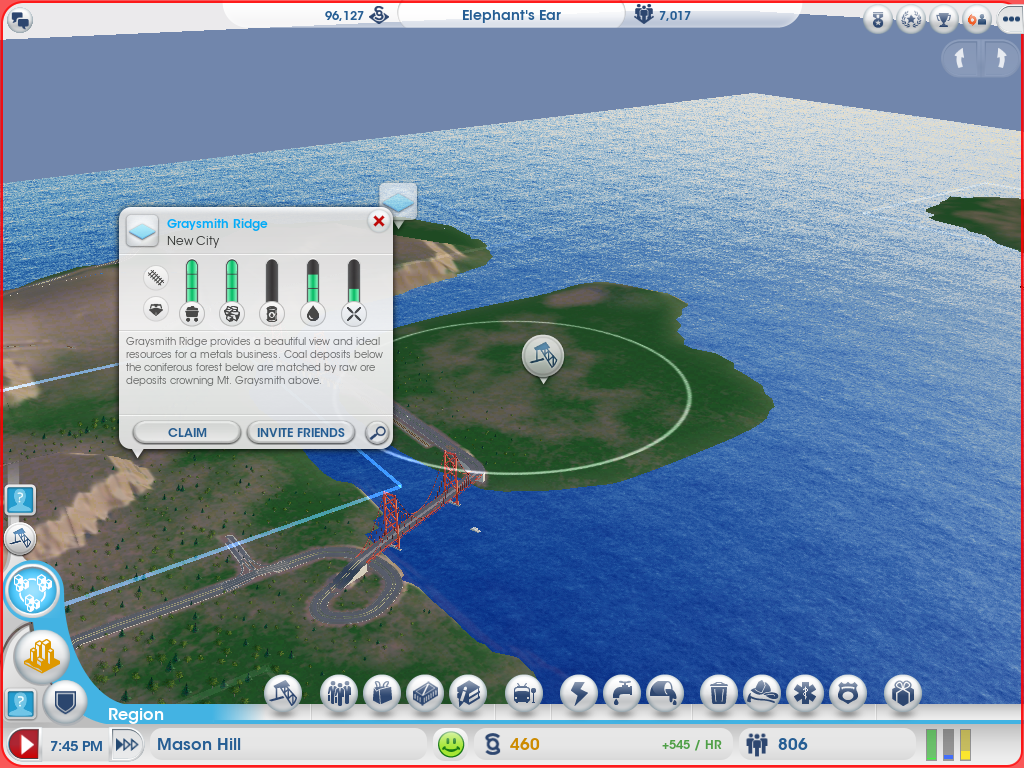This screenshot has height=768, width=1024.
Task: Select the water resource bar
Action: point(313,292)
